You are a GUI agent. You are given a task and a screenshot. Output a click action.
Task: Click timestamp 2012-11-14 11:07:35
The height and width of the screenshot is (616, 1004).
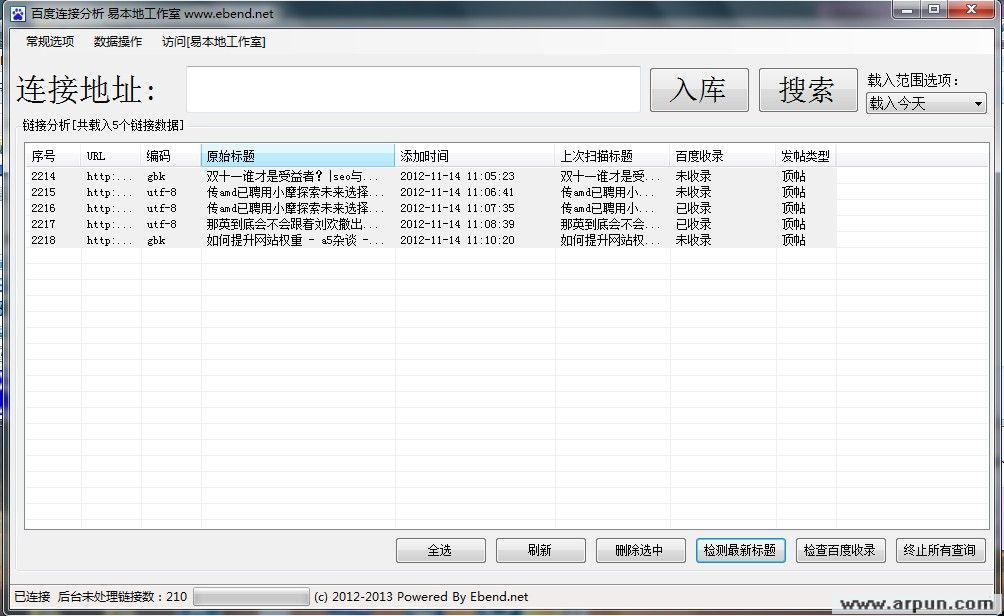(x=457, y=208)
